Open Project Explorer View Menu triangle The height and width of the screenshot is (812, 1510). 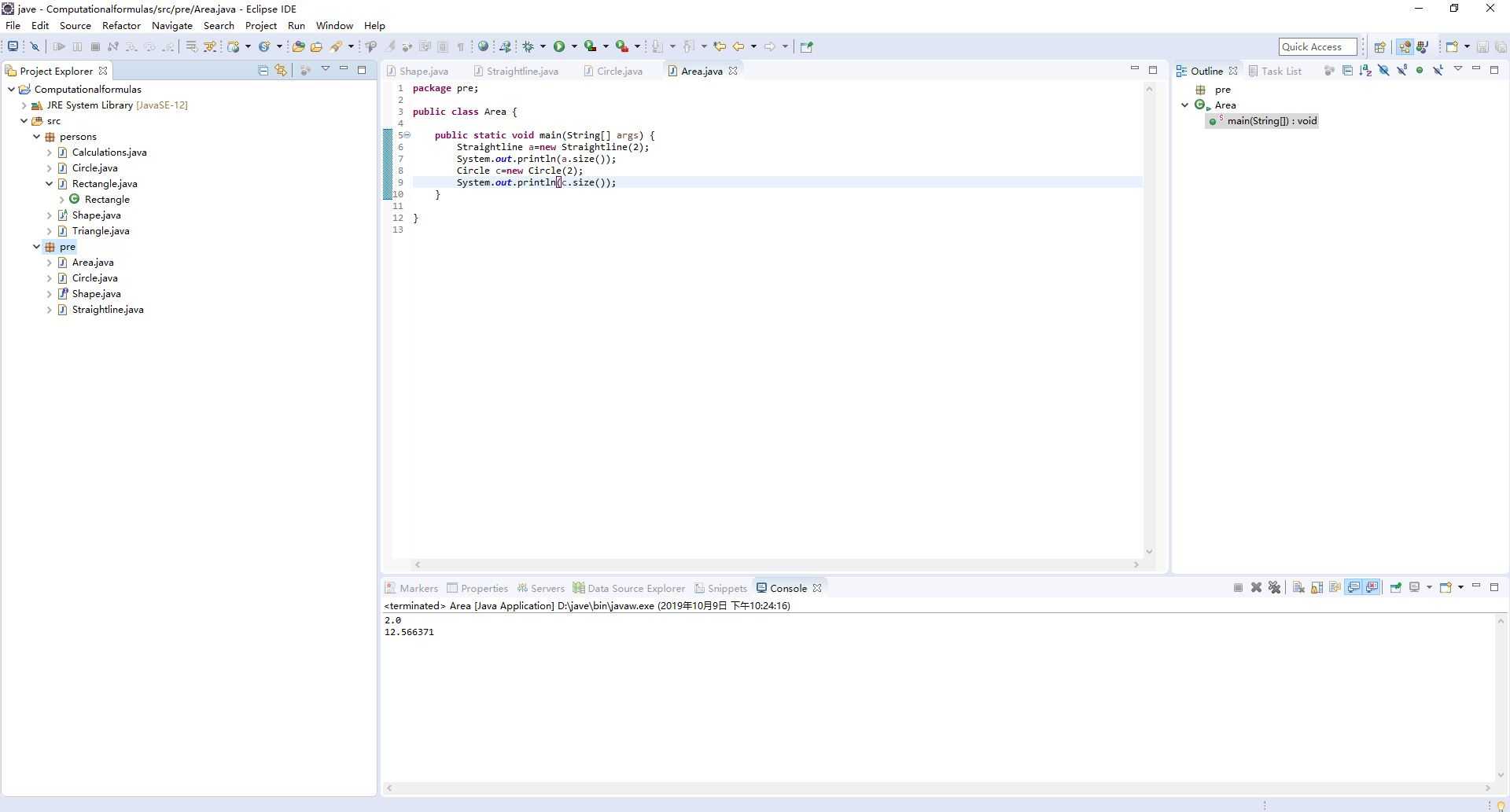click(325, 69)
